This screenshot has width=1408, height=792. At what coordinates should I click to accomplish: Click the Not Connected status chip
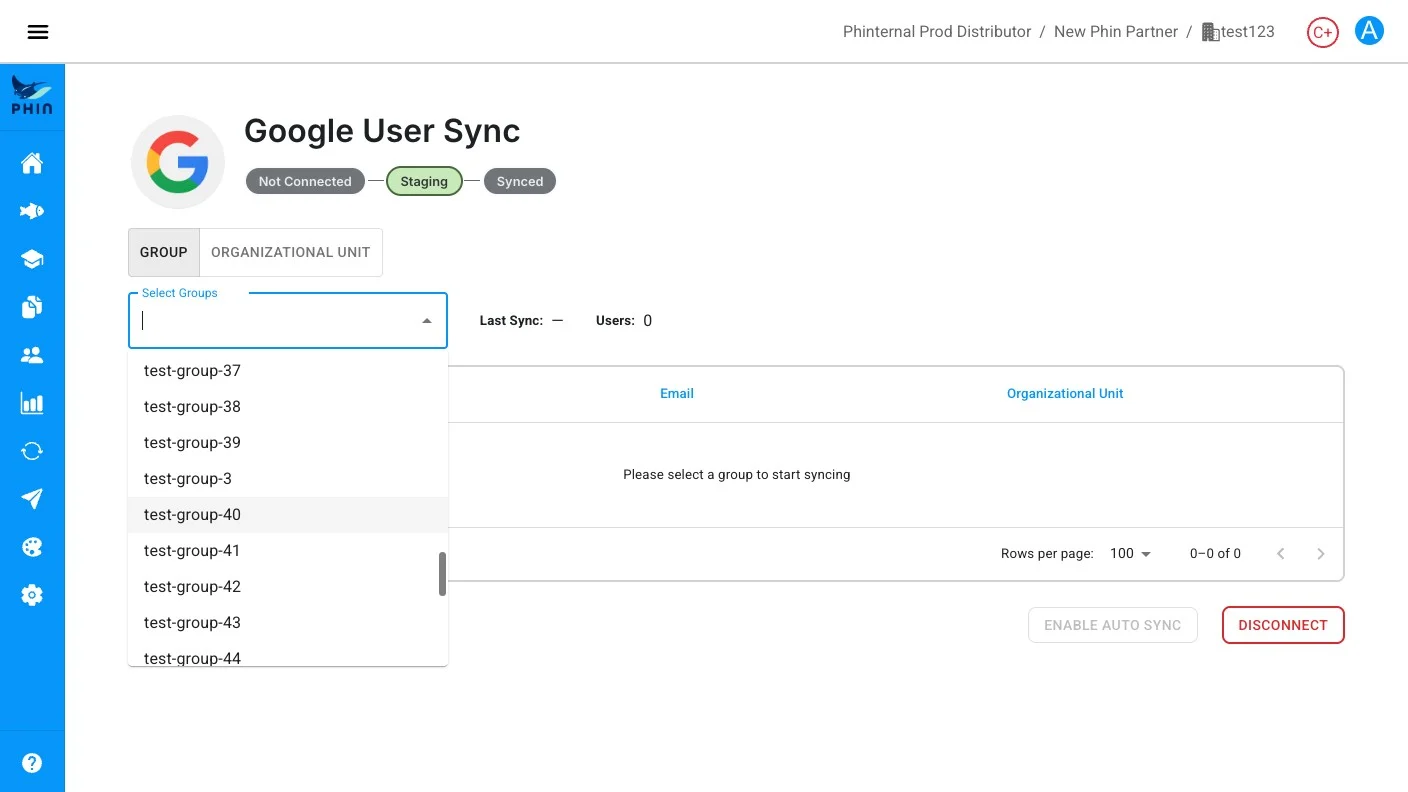(x=305, y=181)
